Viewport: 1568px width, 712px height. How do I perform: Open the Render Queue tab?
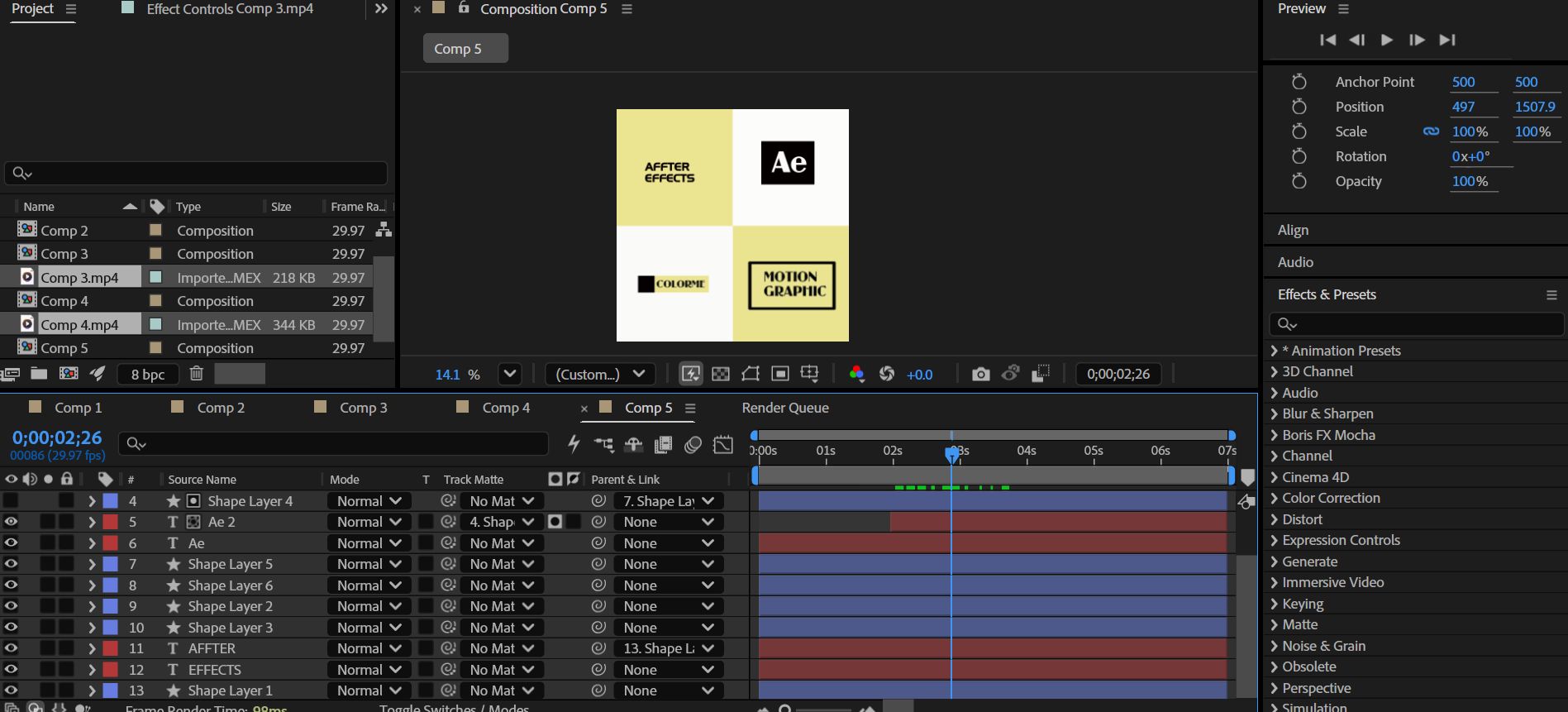(x=785, y=408)
